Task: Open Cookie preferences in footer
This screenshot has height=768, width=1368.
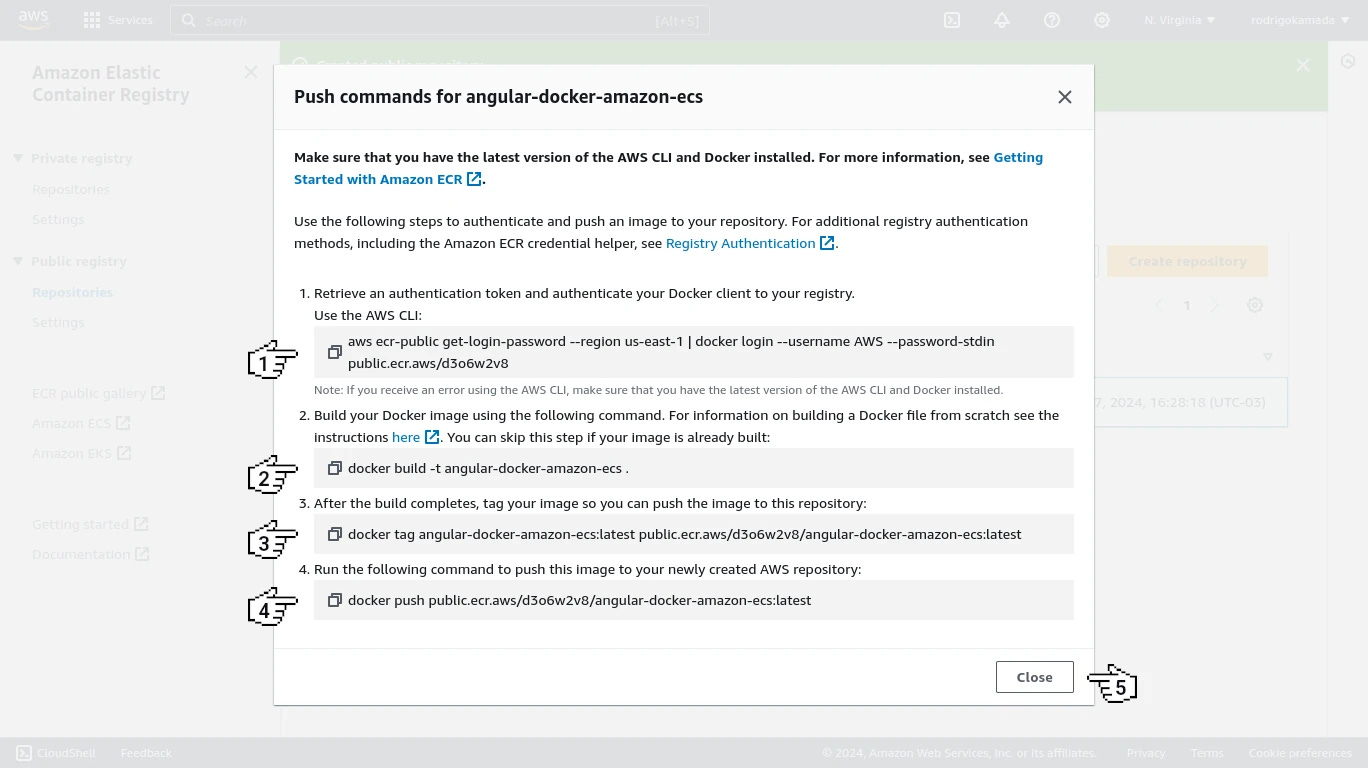Action: click(x=1300, y=753)
